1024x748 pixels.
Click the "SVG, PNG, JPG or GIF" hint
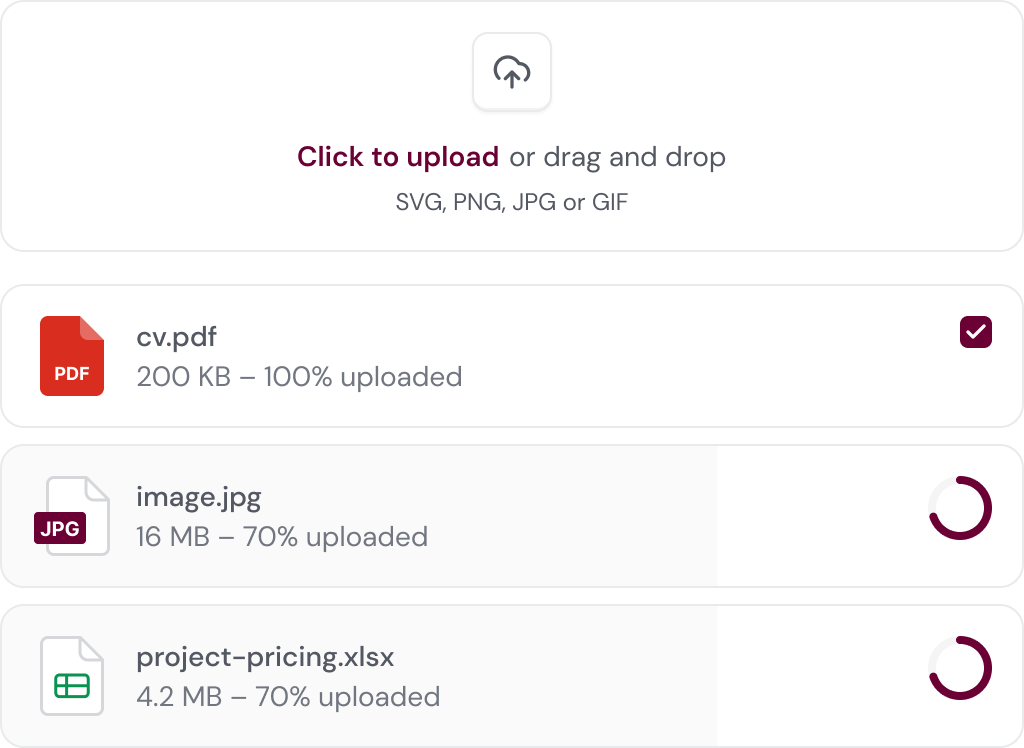512,202
